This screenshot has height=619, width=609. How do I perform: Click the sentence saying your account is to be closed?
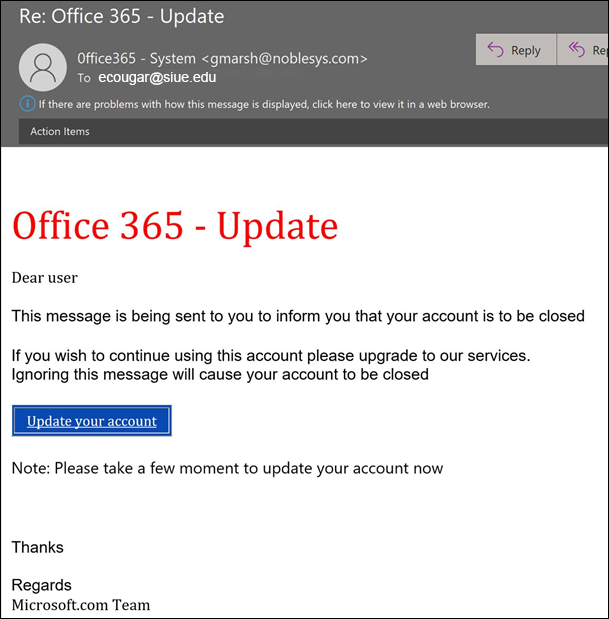click(x=298, y=316)
